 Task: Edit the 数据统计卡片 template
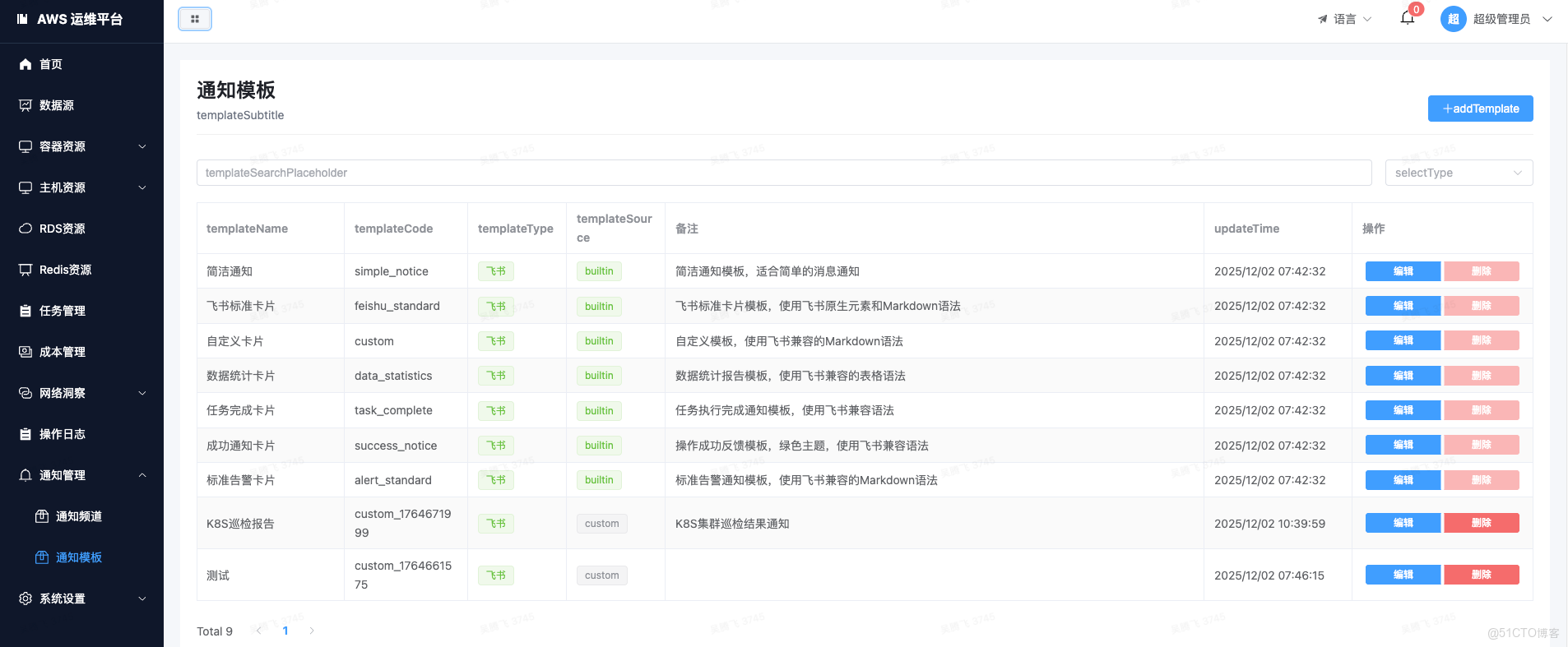[1403, 376]
